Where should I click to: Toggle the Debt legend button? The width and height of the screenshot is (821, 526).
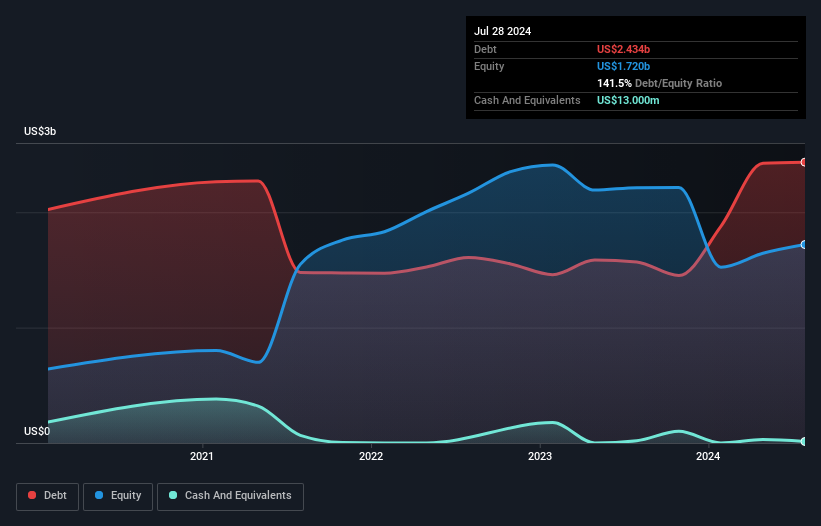(x=47, y=496)
